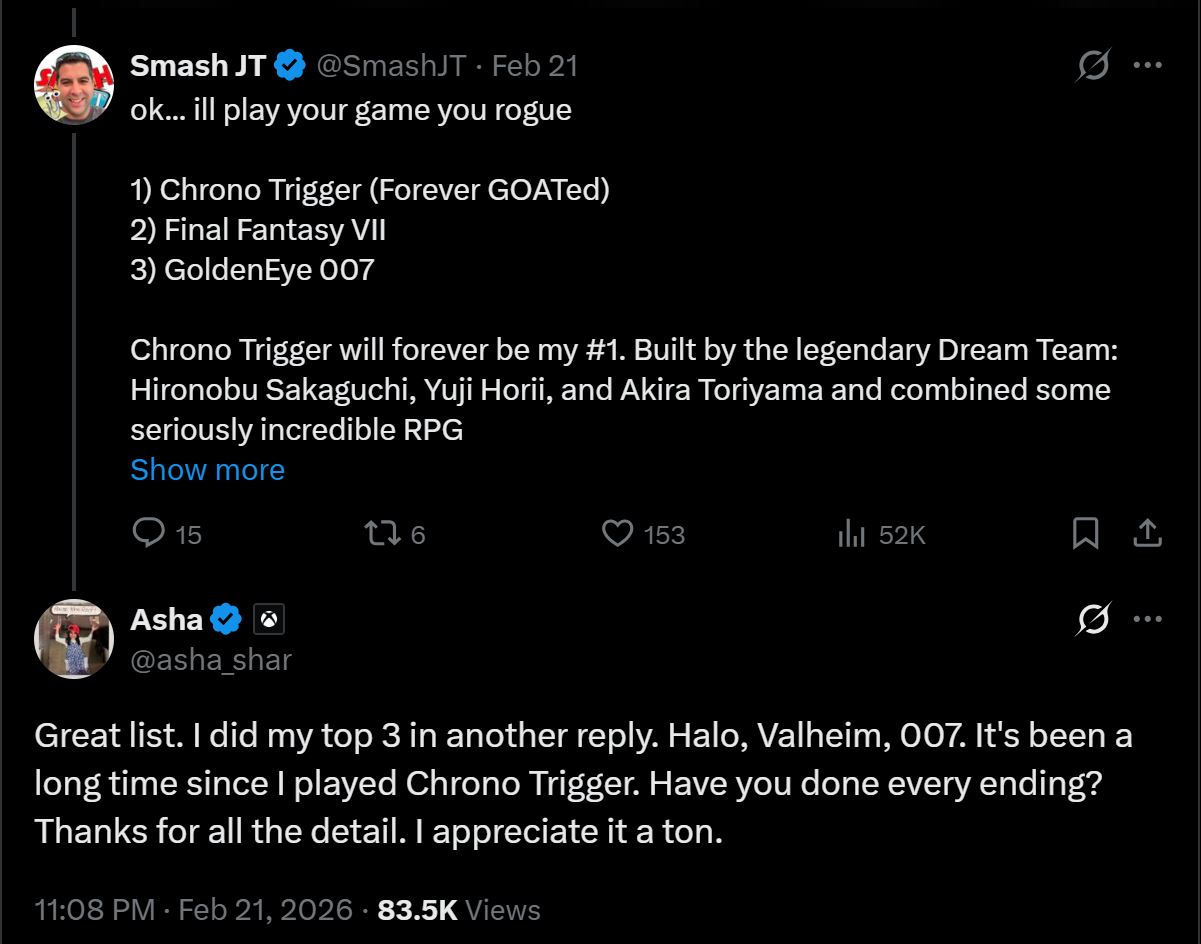The height and width of the screenshot is (944, 1201).
Task: Open the reply icon on Smash JT's tweet
Action: [150, 534]
